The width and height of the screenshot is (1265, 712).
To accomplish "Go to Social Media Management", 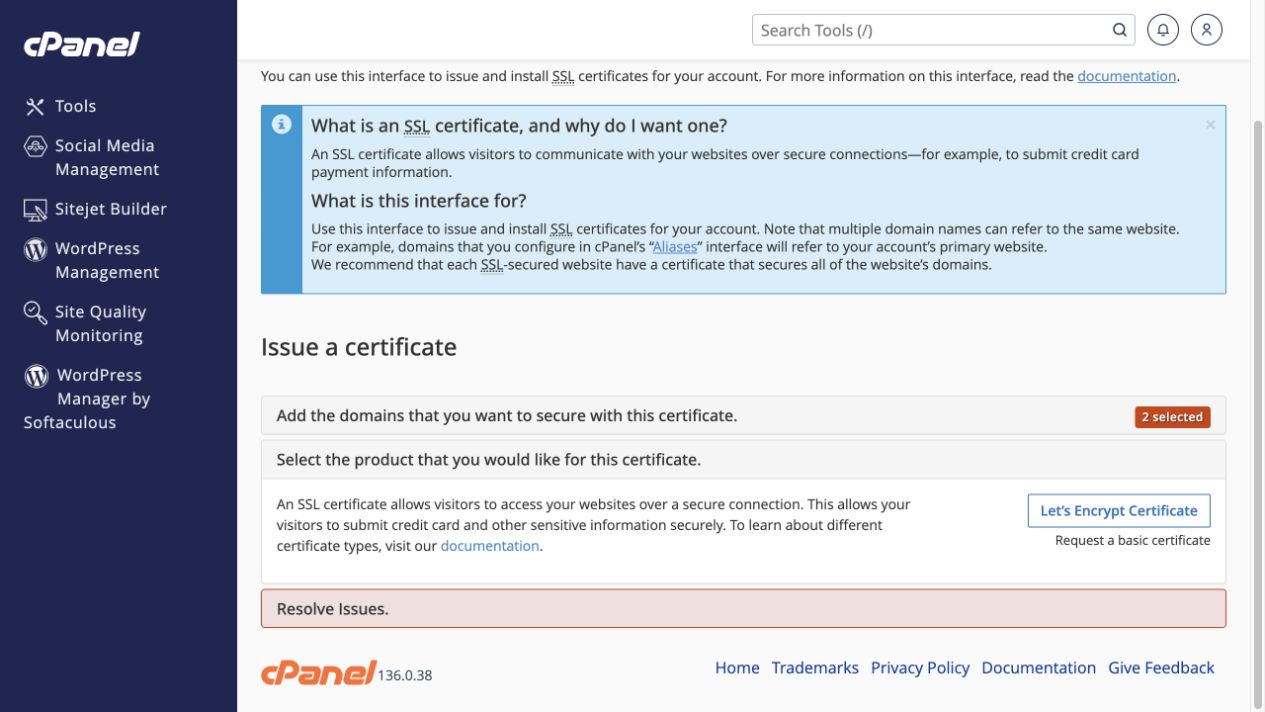I will [x=107, y=158].
